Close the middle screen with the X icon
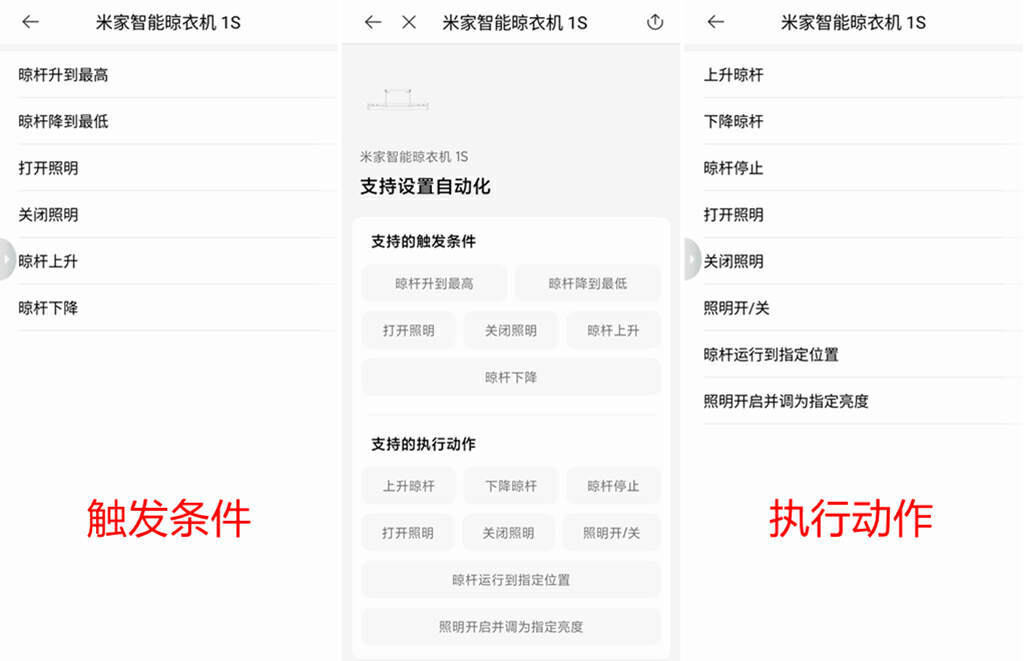 point(409,22)
